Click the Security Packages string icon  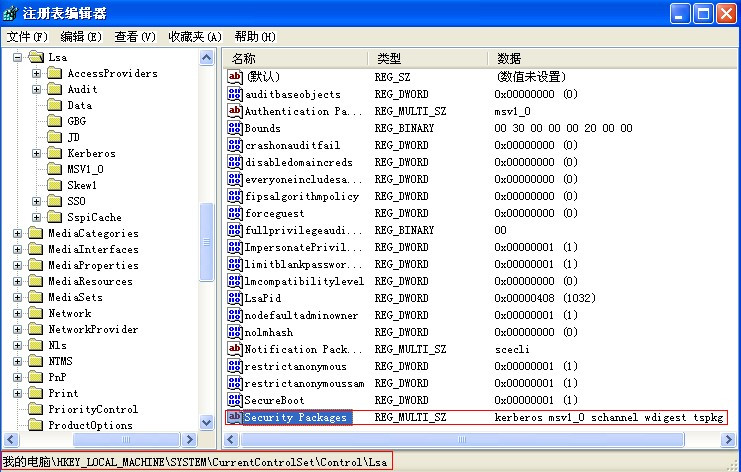[x=235, y=417]
